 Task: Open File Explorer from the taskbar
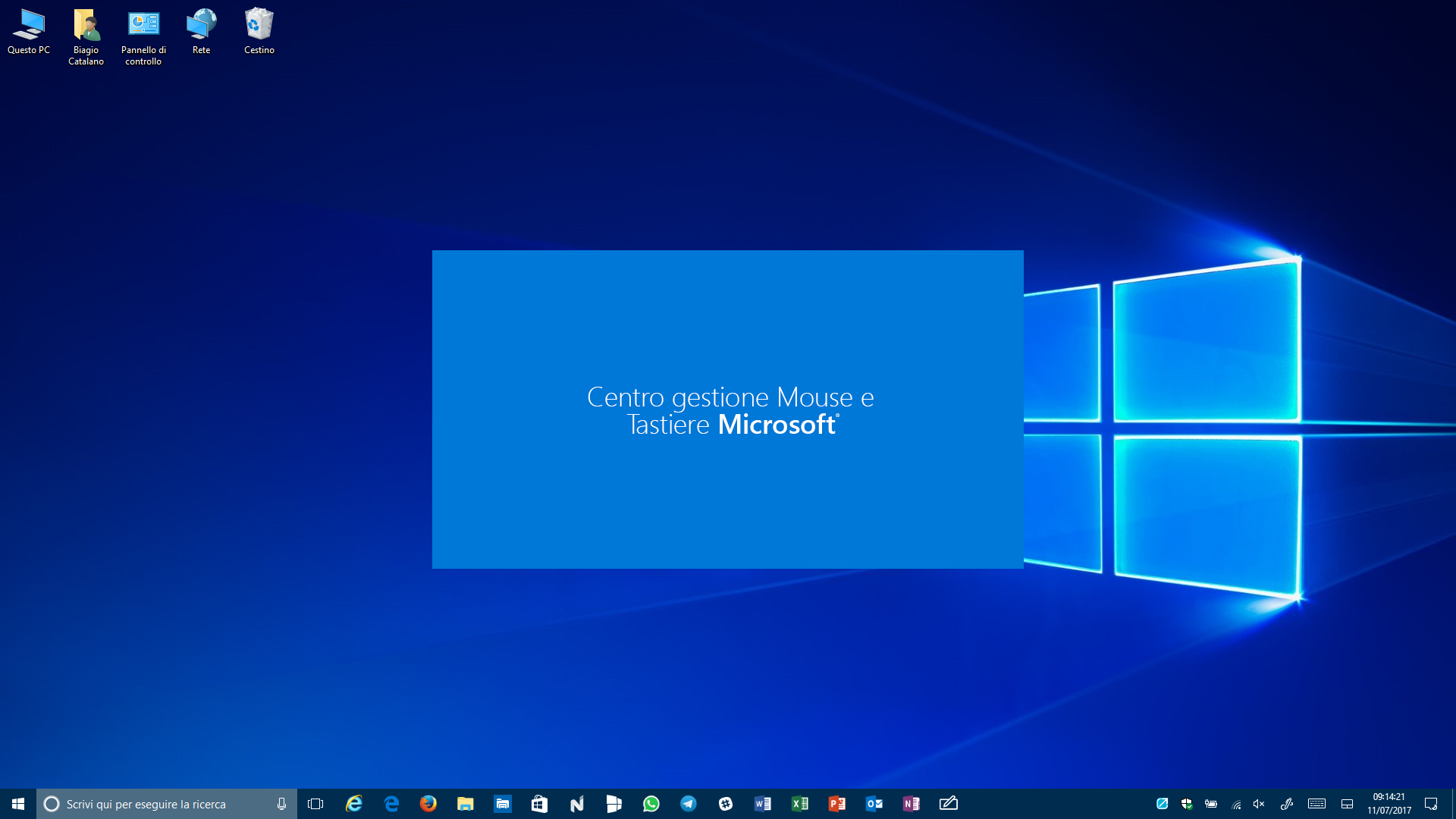tap(466, 804)
